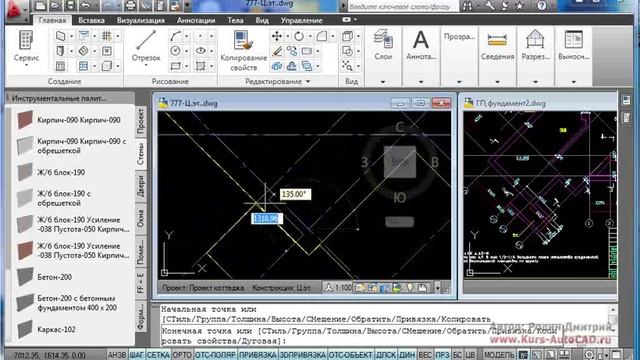640x360 pixels.
Task: Choose the Arc drawing tool
Action: (x=176, y=36)
